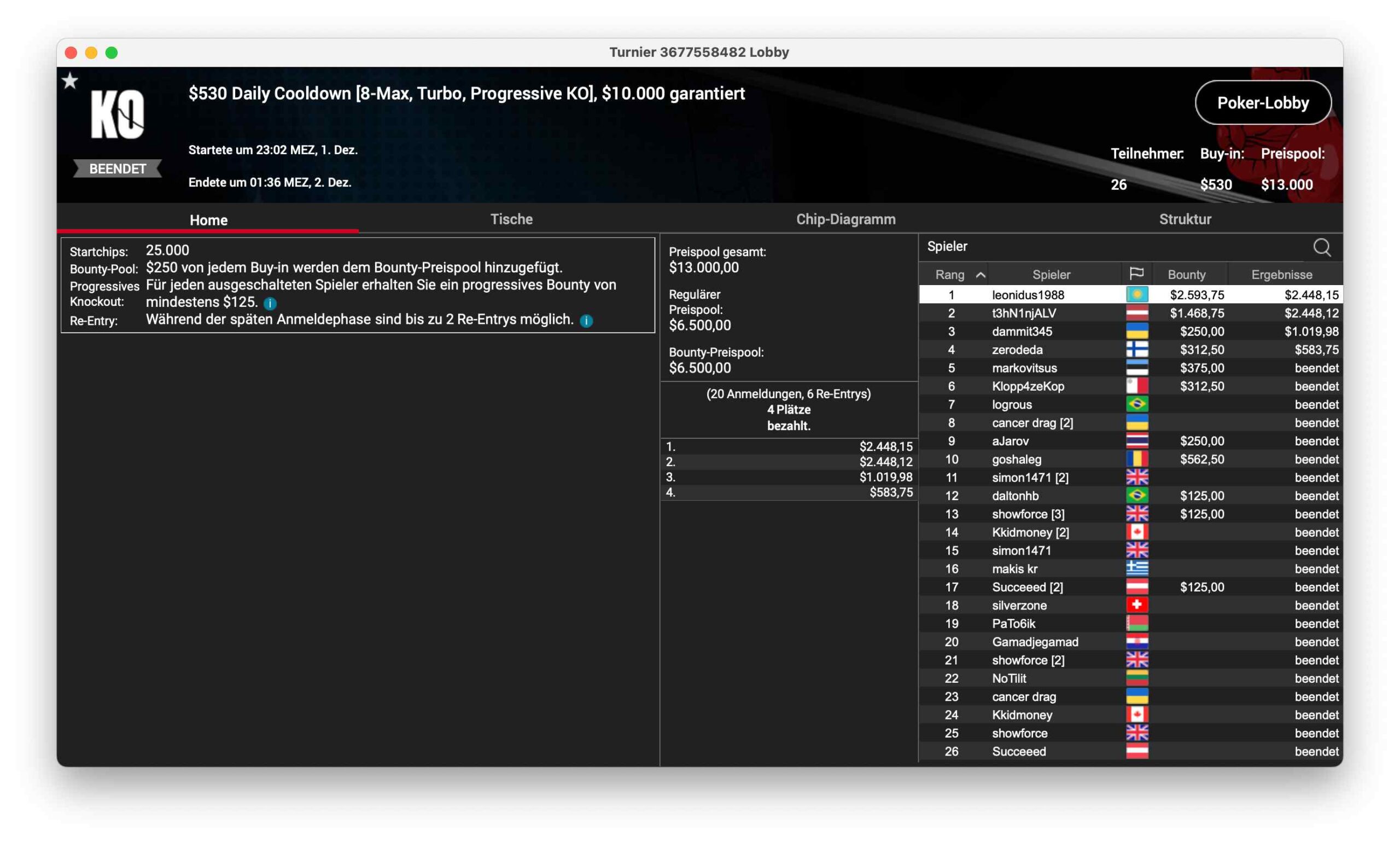
Task: Click the KO tournament logo
Action: coord(118,114)
